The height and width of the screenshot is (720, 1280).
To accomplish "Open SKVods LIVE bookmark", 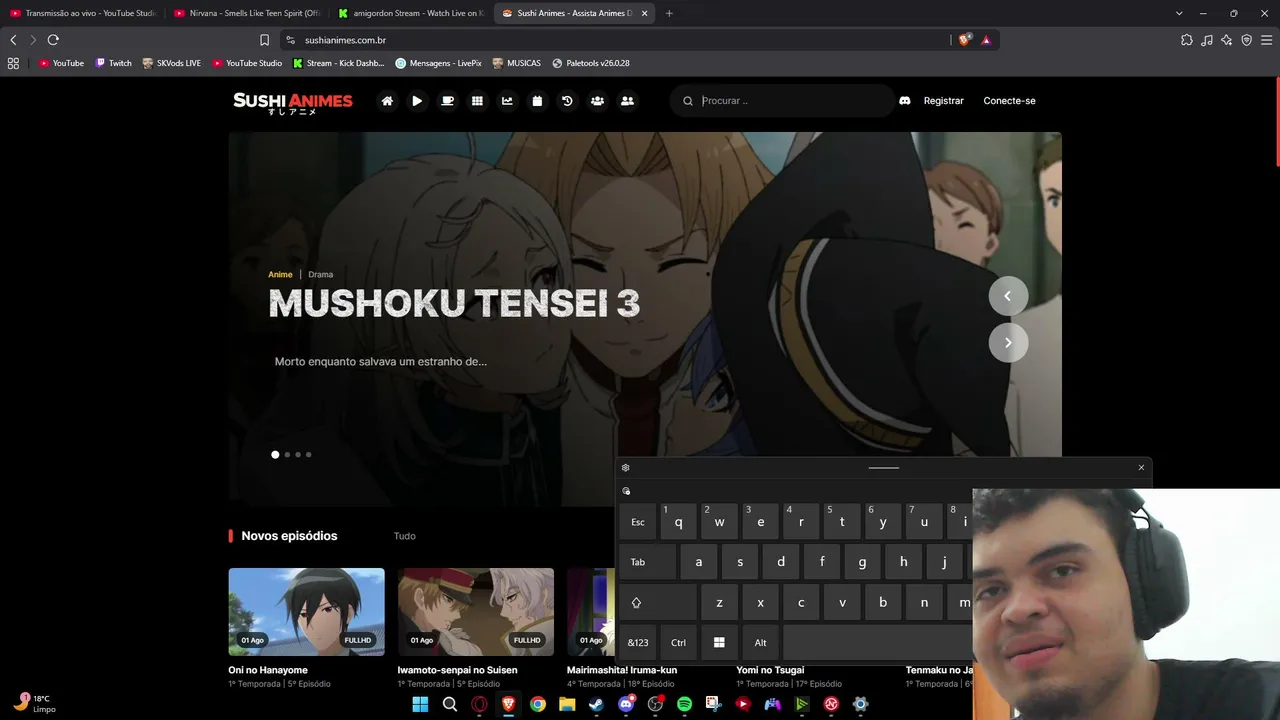I will pyautogui.click(x=172, y=63).
